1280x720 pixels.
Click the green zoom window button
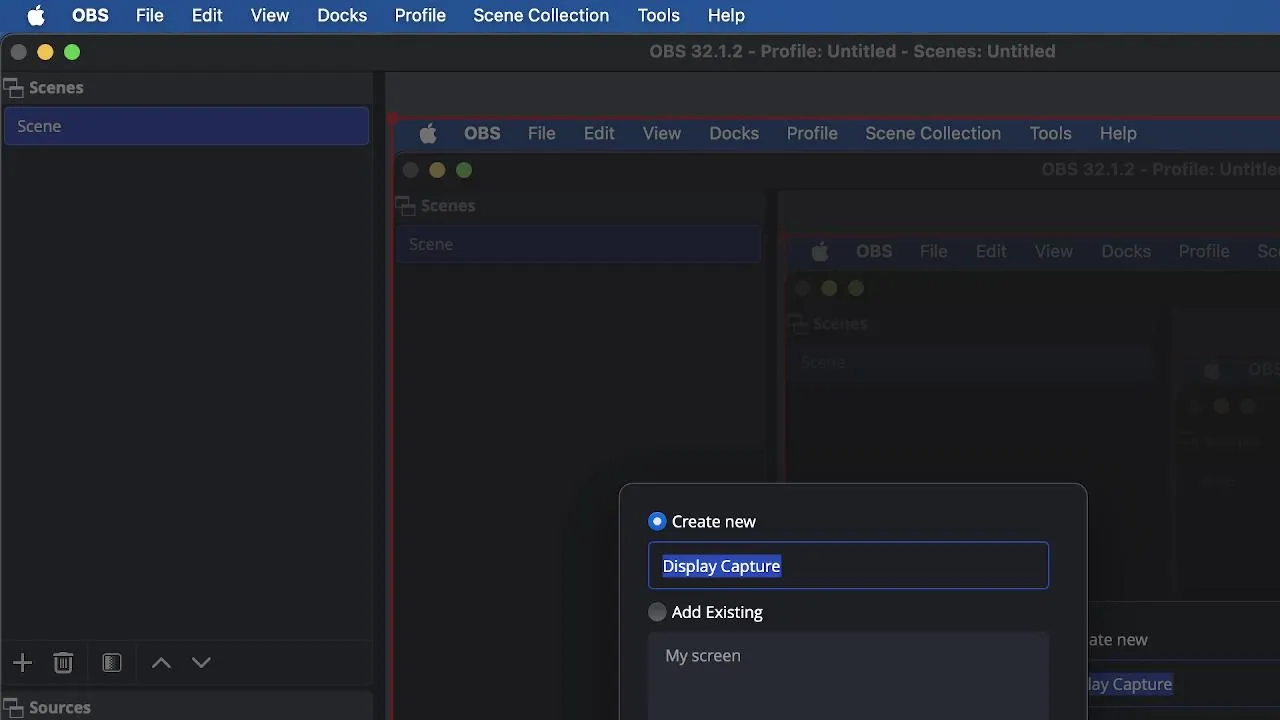click(x=72, y=52)
